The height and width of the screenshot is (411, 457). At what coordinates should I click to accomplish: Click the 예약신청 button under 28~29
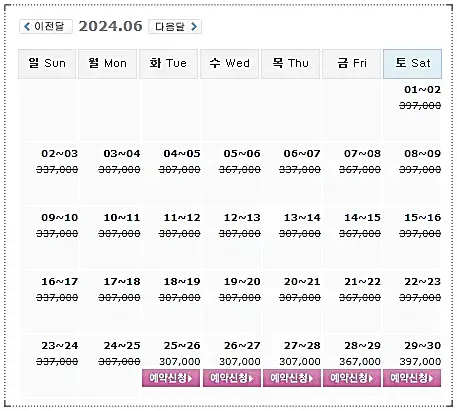[x=352, y=378]
